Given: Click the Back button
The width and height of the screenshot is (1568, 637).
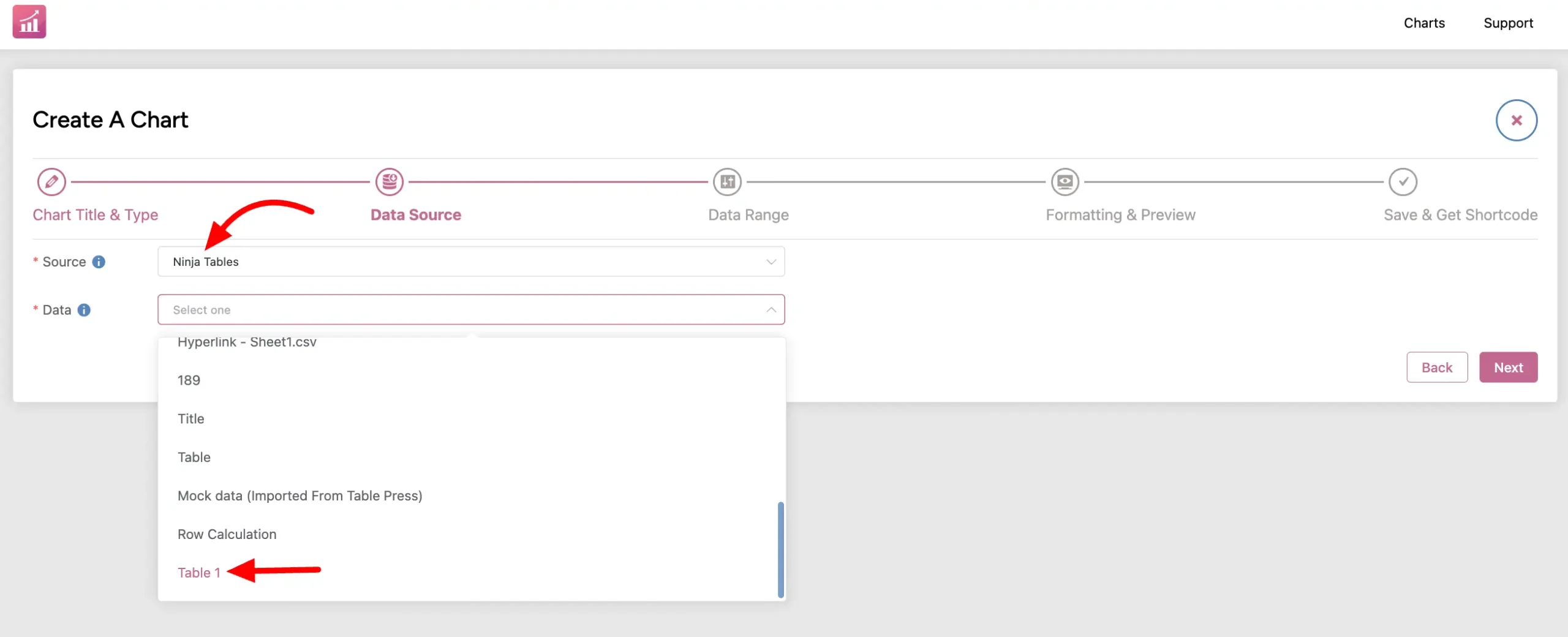Looking at the screenshot, I should (x=1437, y=367).
